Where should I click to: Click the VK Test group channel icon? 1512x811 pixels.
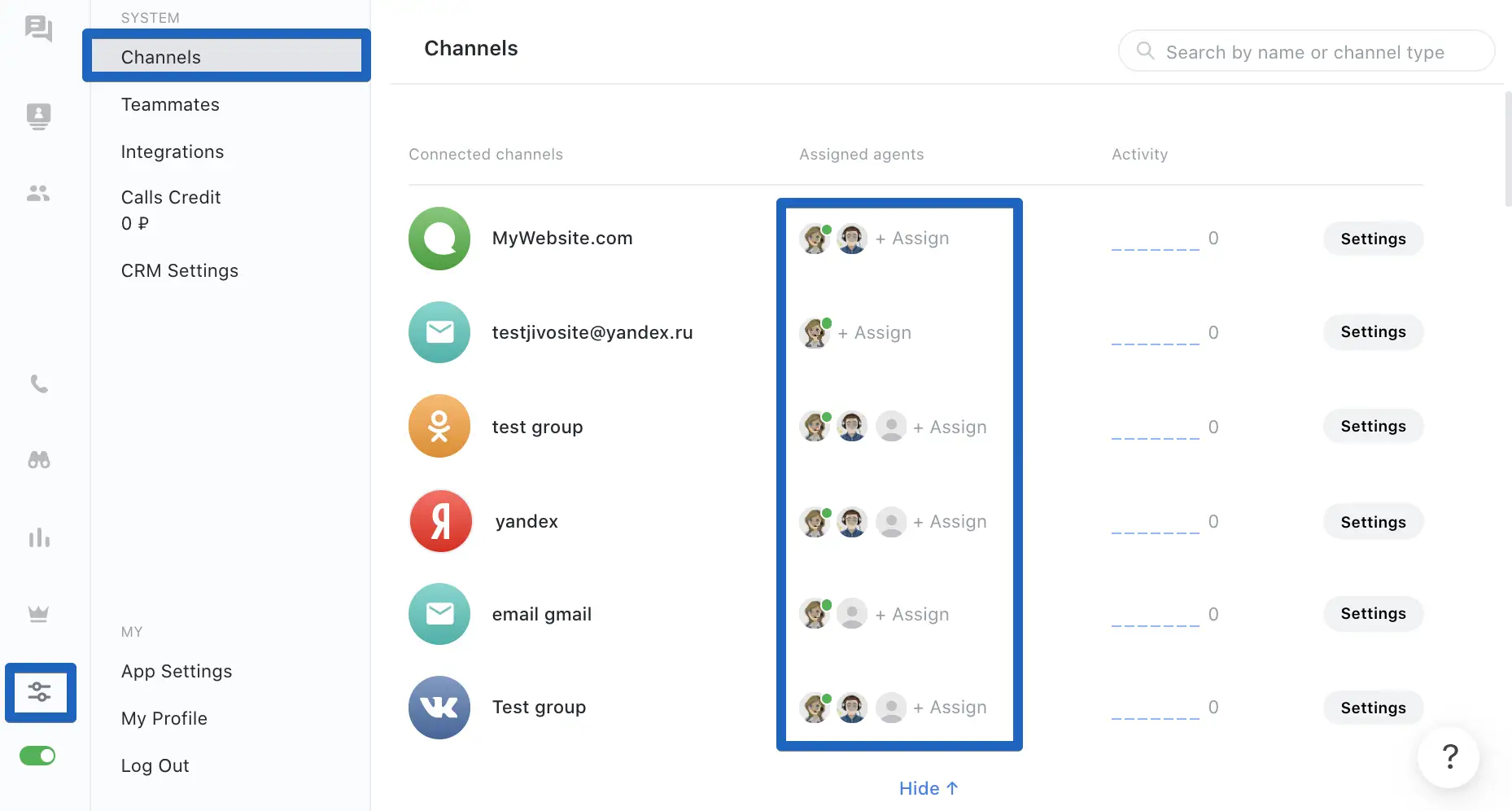pyautogui.click(x=439, y=708)
